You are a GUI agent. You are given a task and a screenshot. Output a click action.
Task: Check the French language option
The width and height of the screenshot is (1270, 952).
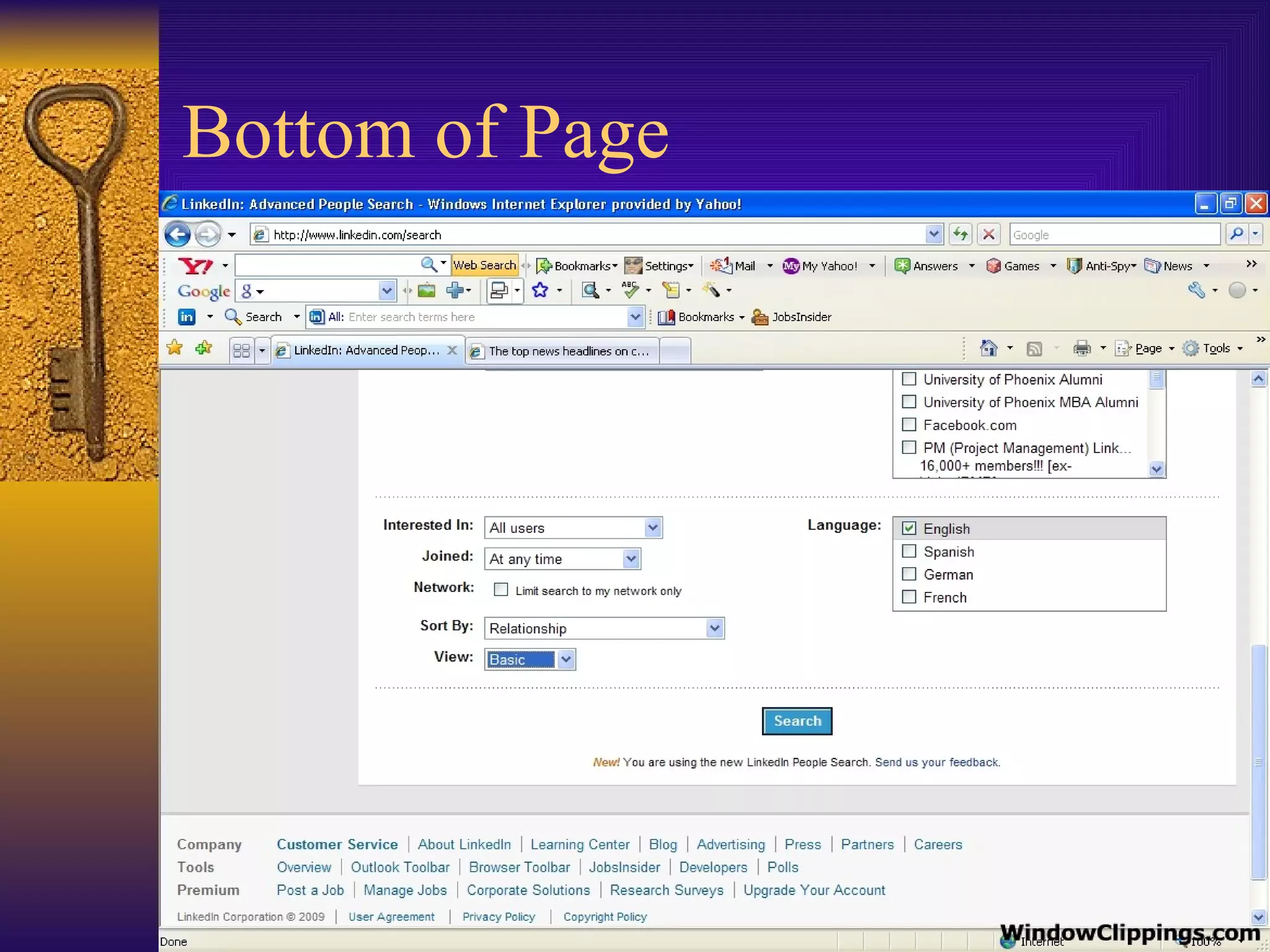909,597
